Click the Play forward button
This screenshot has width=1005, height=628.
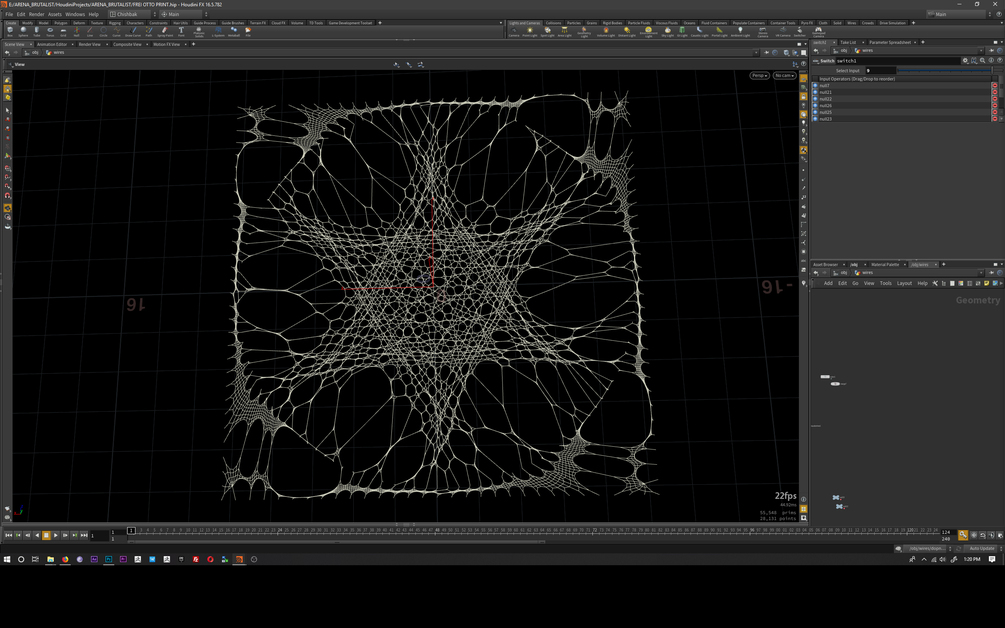(x=56, y=535)
